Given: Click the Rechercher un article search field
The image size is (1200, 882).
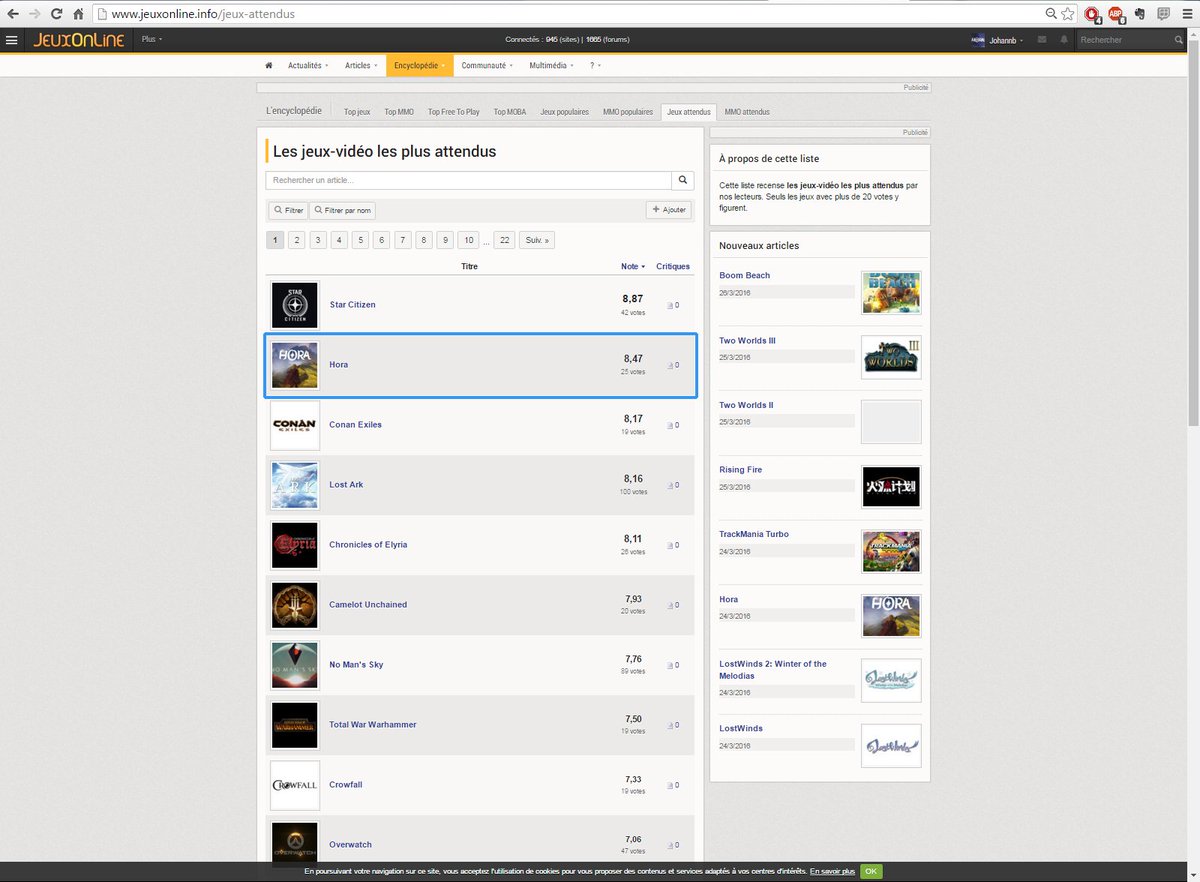Looking at the screenshot, I should (468, 180).
